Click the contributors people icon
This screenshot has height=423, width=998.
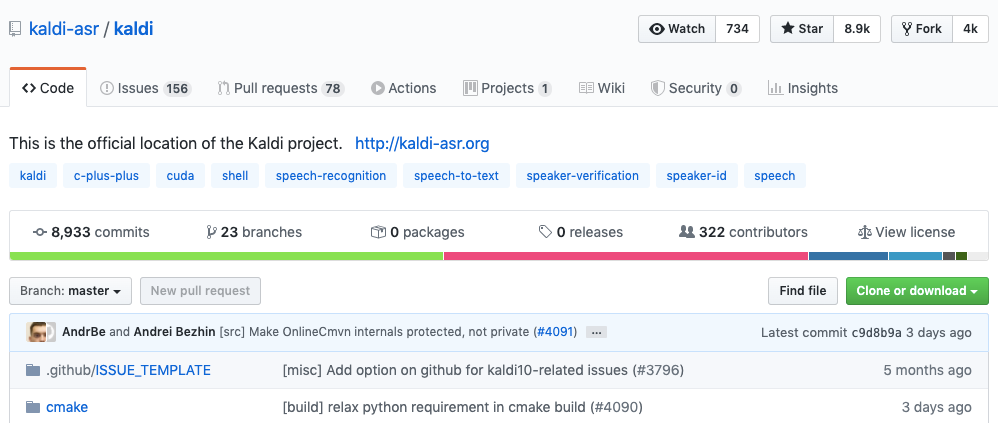point(686,232)
